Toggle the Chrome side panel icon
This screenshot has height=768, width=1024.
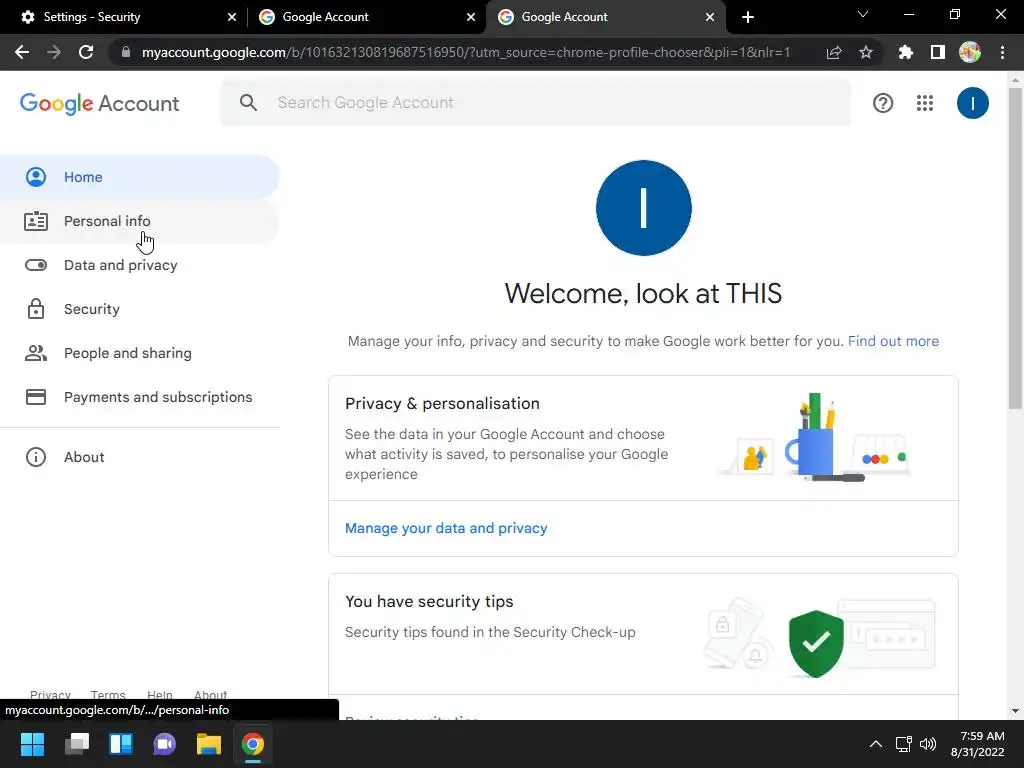coord(938,52)
